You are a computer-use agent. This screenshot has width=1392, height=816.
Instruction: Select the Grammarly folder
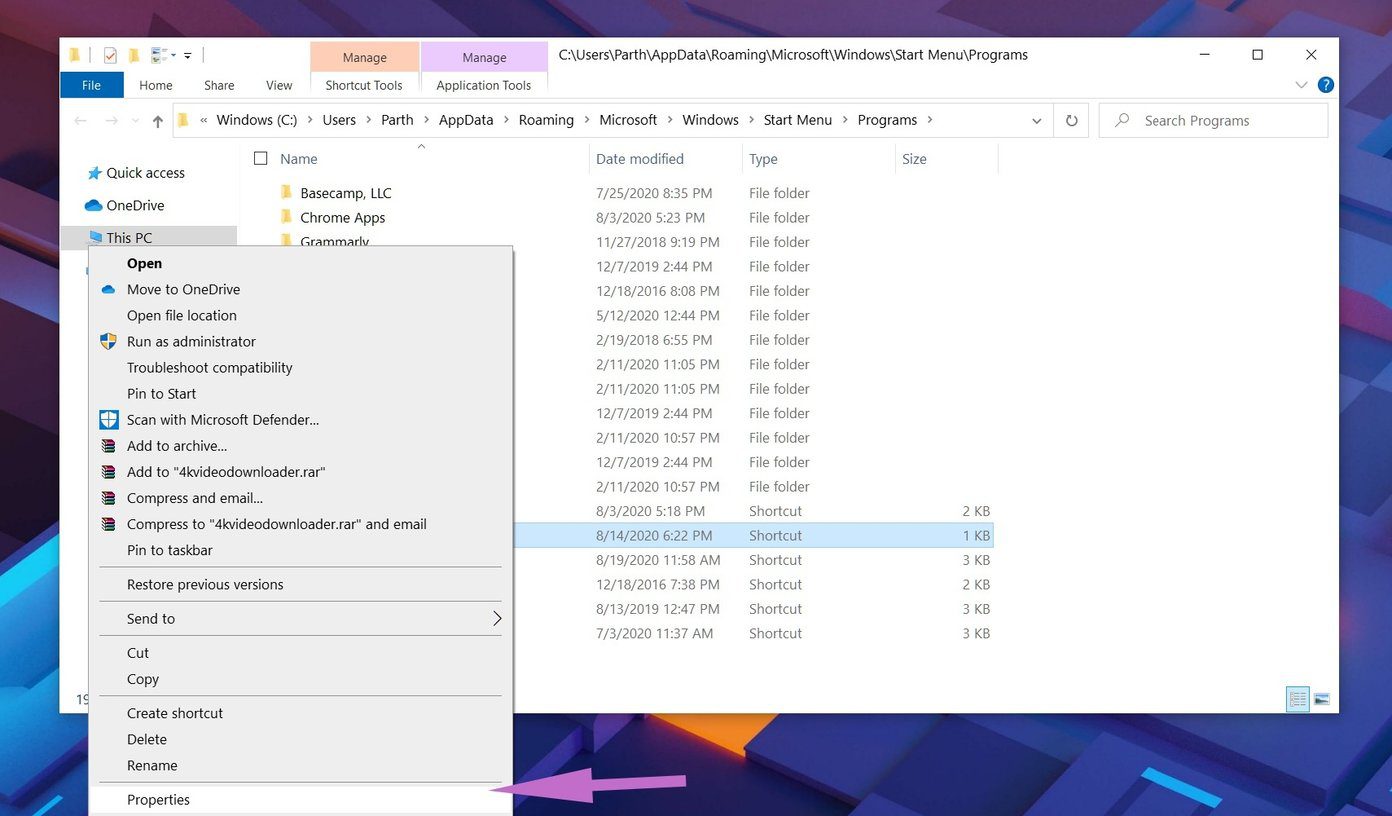point(334,241)
